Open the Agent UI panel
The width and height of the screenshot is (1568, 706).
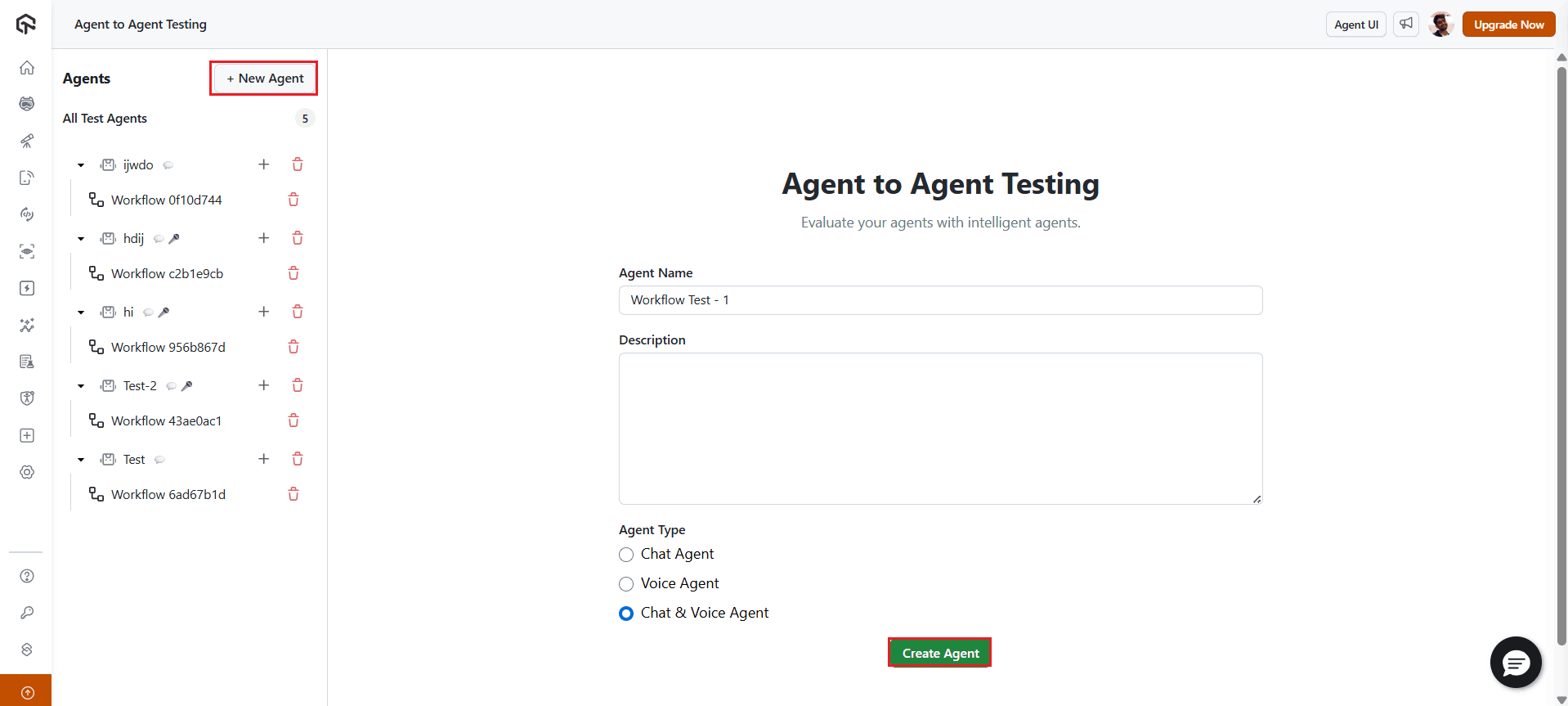click(1355, 24)
